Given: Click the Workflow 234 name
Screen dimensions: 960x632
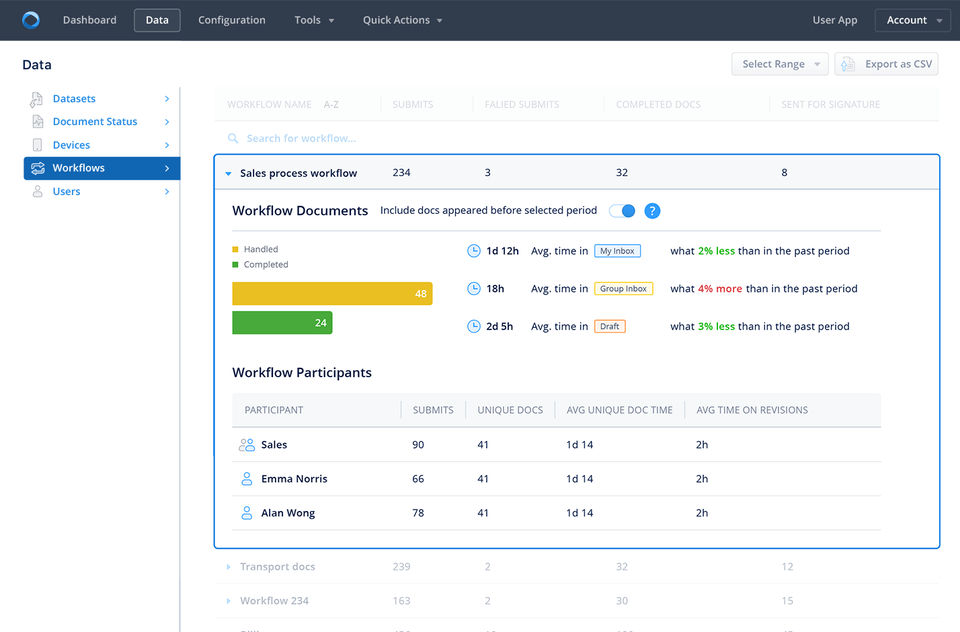Looking at the screenshot, I should 274,601.
